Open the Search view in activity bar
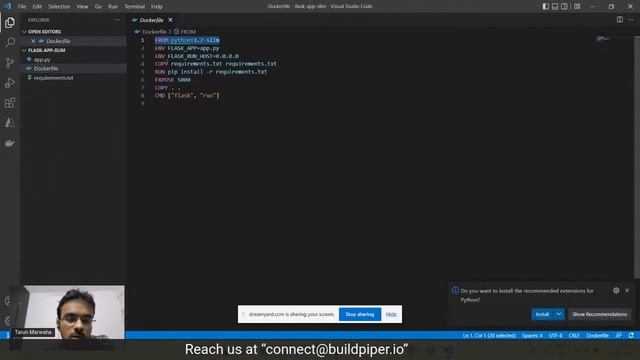Image resolution: width=640 pixels, height=360 pixels. [10, 42]
